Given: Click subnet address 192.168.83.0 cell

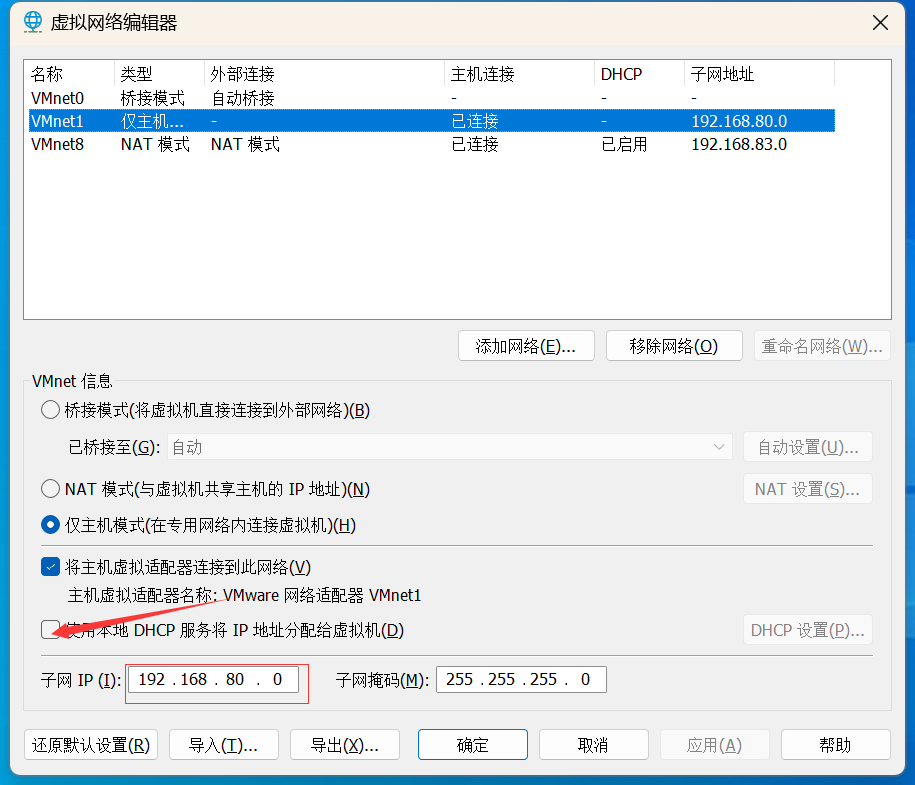Looking at the screenshot, I should coord(739,144).
